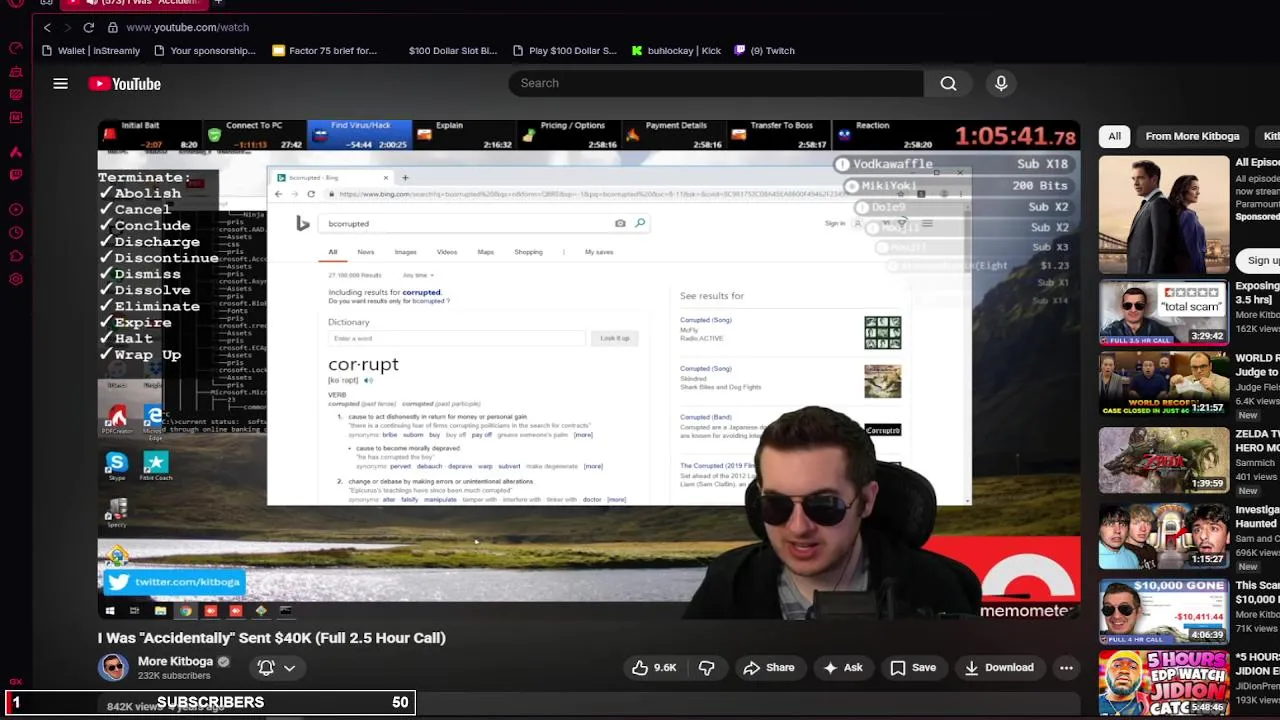This screenshot has width=1280, height=720.
Task: Reload the YouTube page
Action: [89, 27]
